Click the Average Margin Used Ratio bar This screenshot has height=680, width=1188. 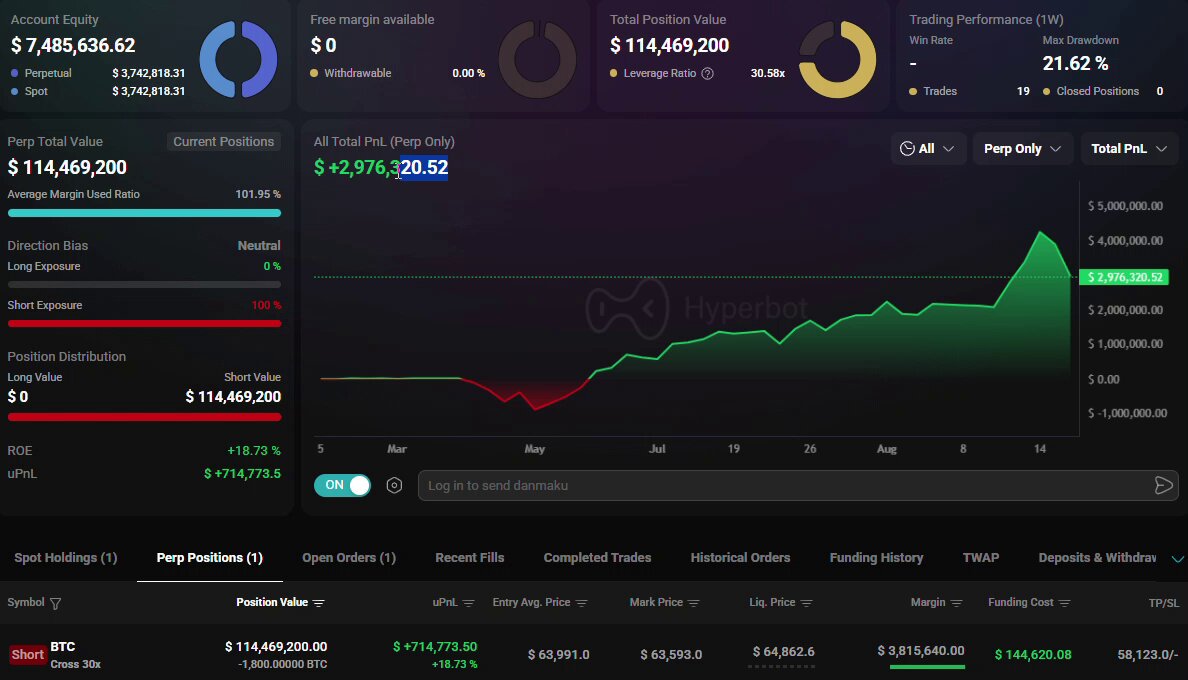click(x=144, y=214)
